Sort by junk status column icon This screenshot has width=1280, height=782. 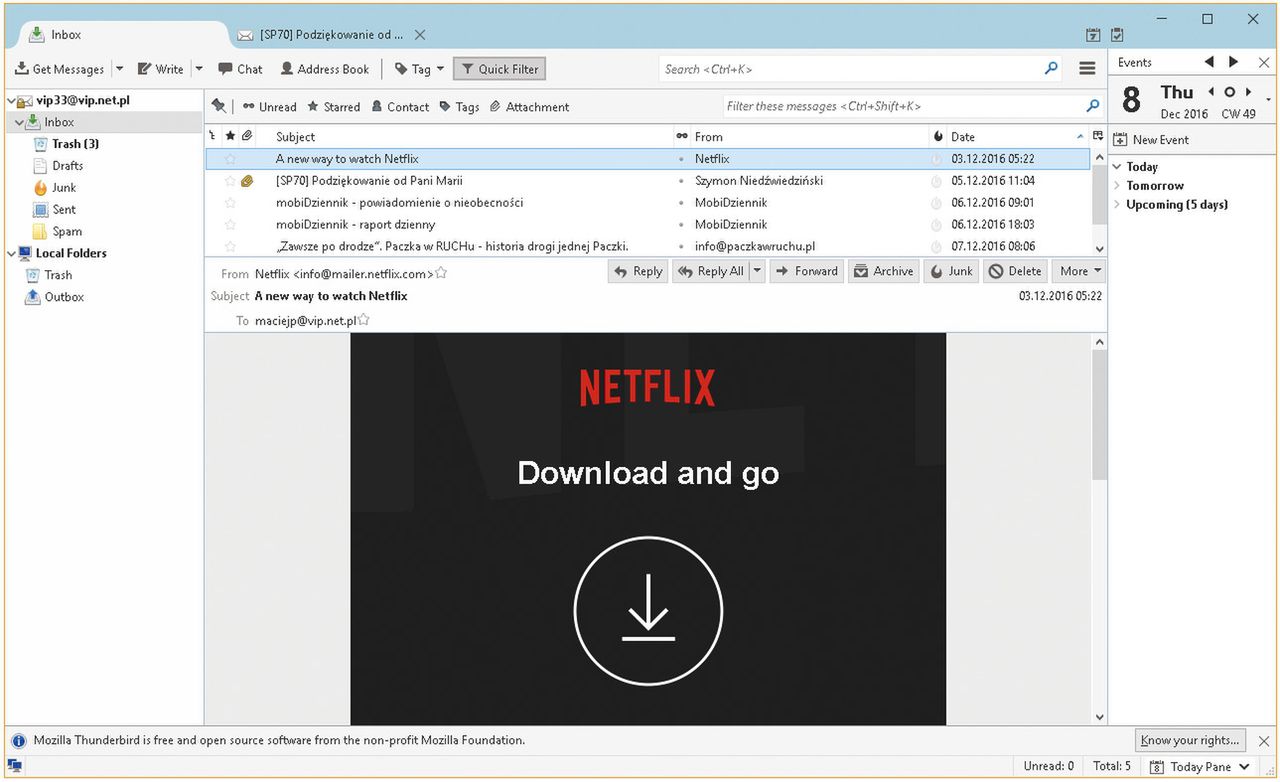coord(938,136)
